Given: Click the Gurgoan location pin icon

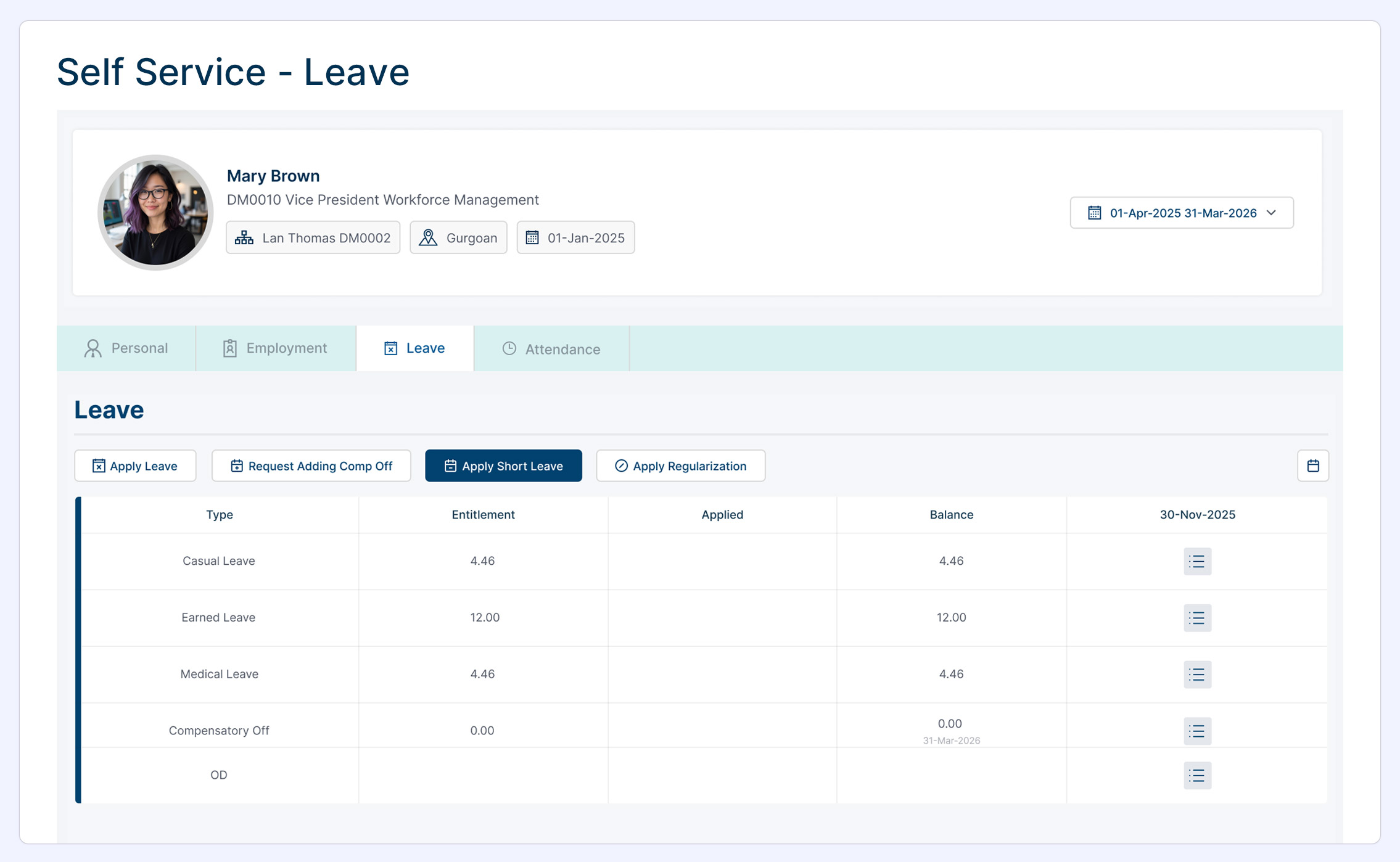Looking at the screenshot, I should (x=428, y=238).
